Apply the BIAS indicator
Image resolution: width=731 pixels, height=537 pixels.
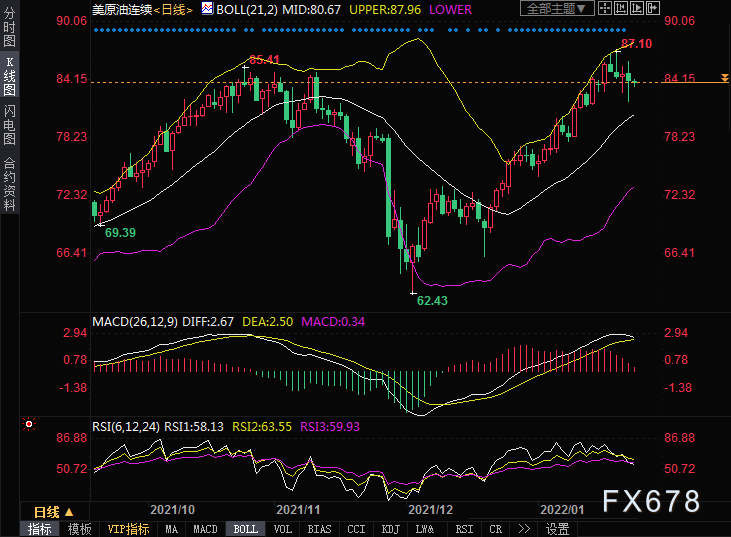[319, 529]
